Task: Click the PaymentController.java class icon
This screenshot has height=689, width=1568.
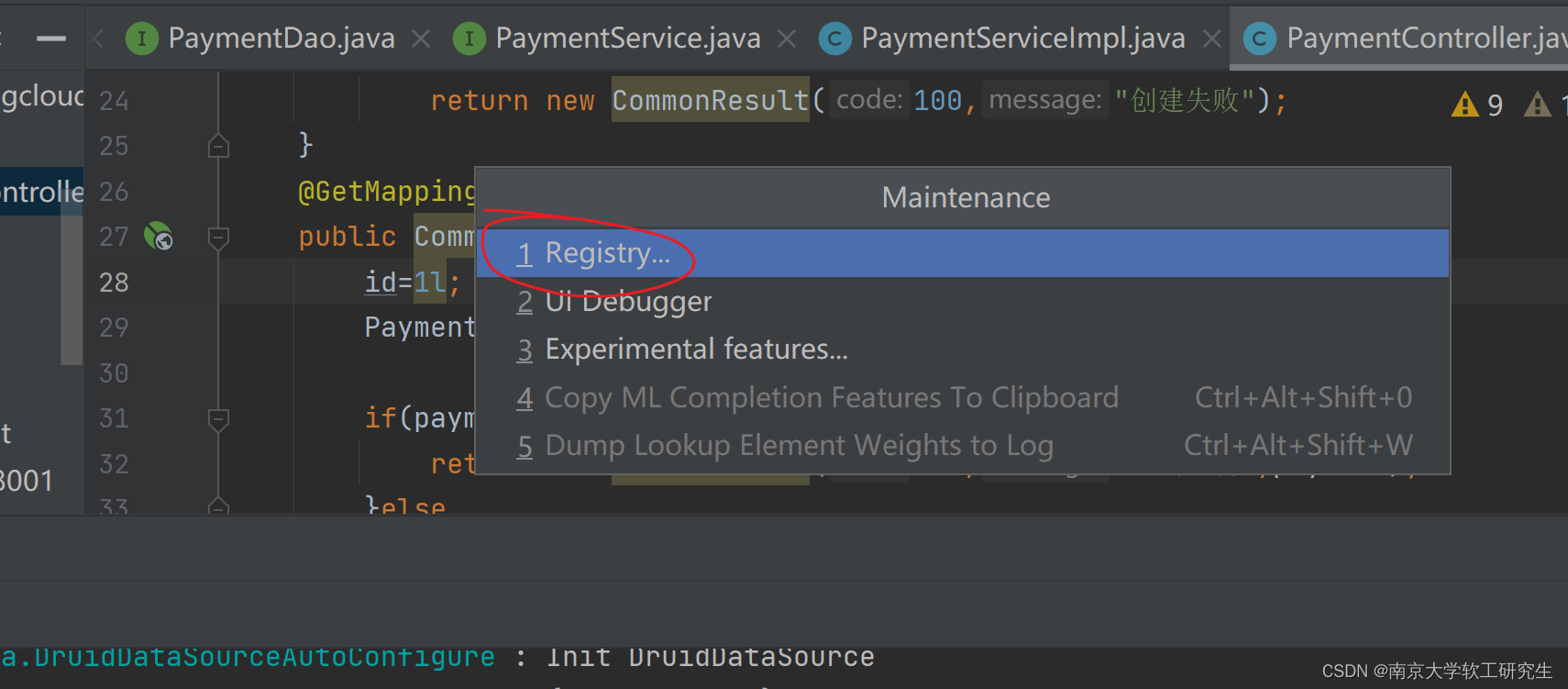Action: click(x=1259, y=39)
